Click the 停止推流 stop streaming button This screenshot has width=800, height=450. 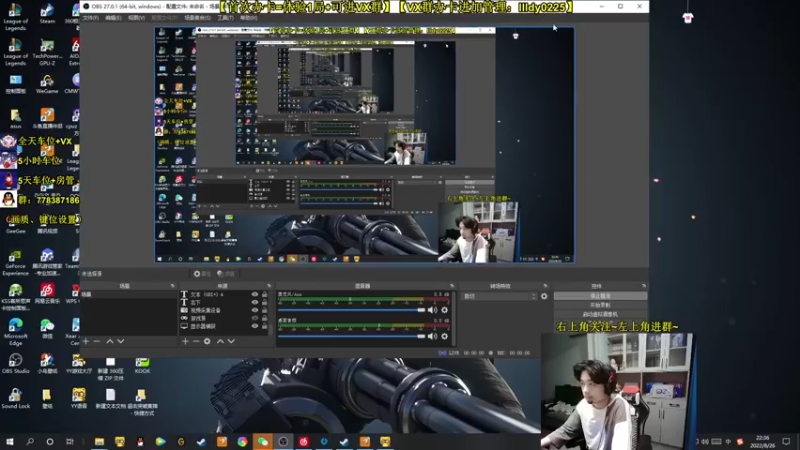[601, 296]
